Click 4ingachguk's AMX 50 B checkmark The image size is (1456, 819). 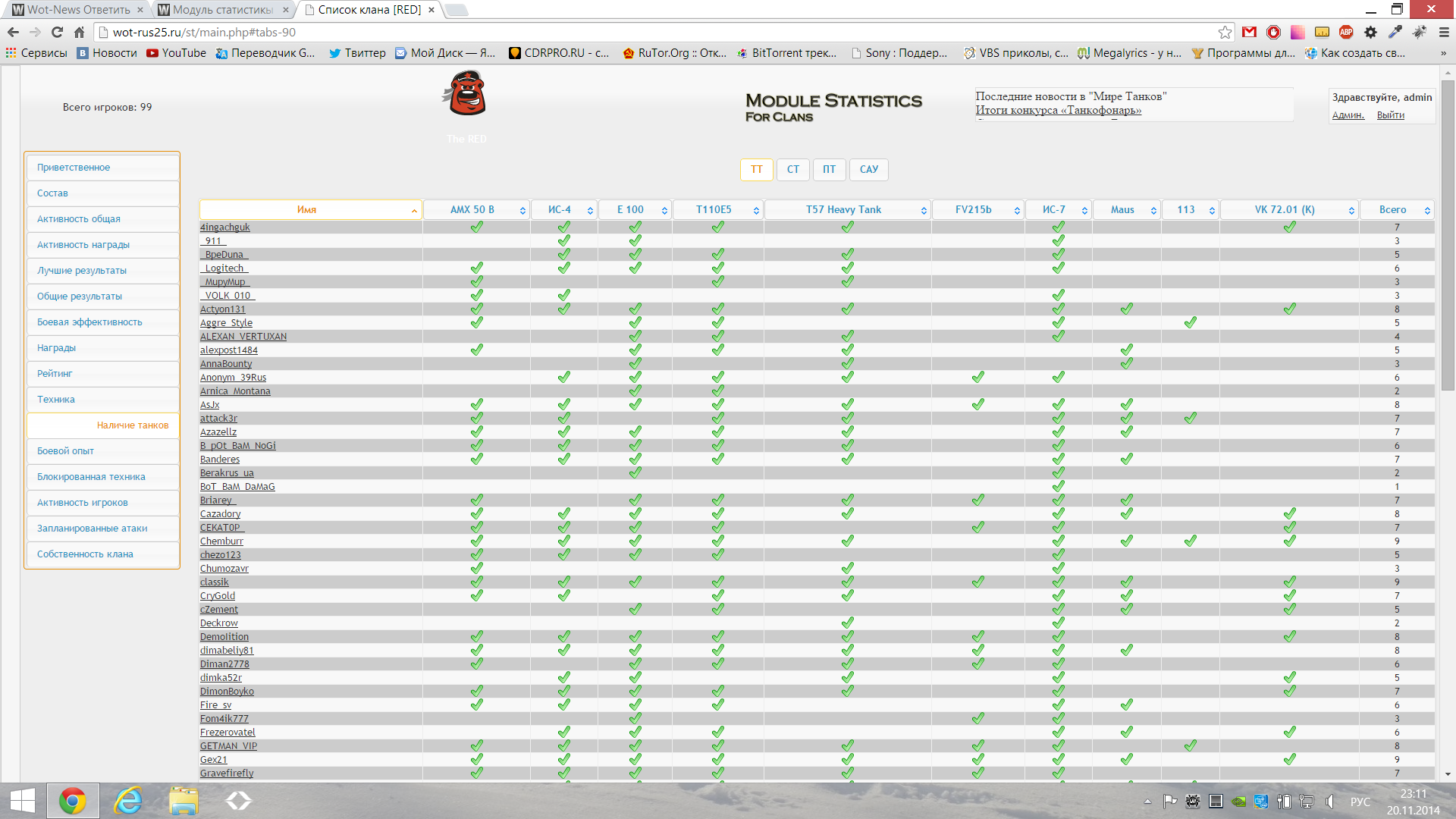(x=476, y=227)
